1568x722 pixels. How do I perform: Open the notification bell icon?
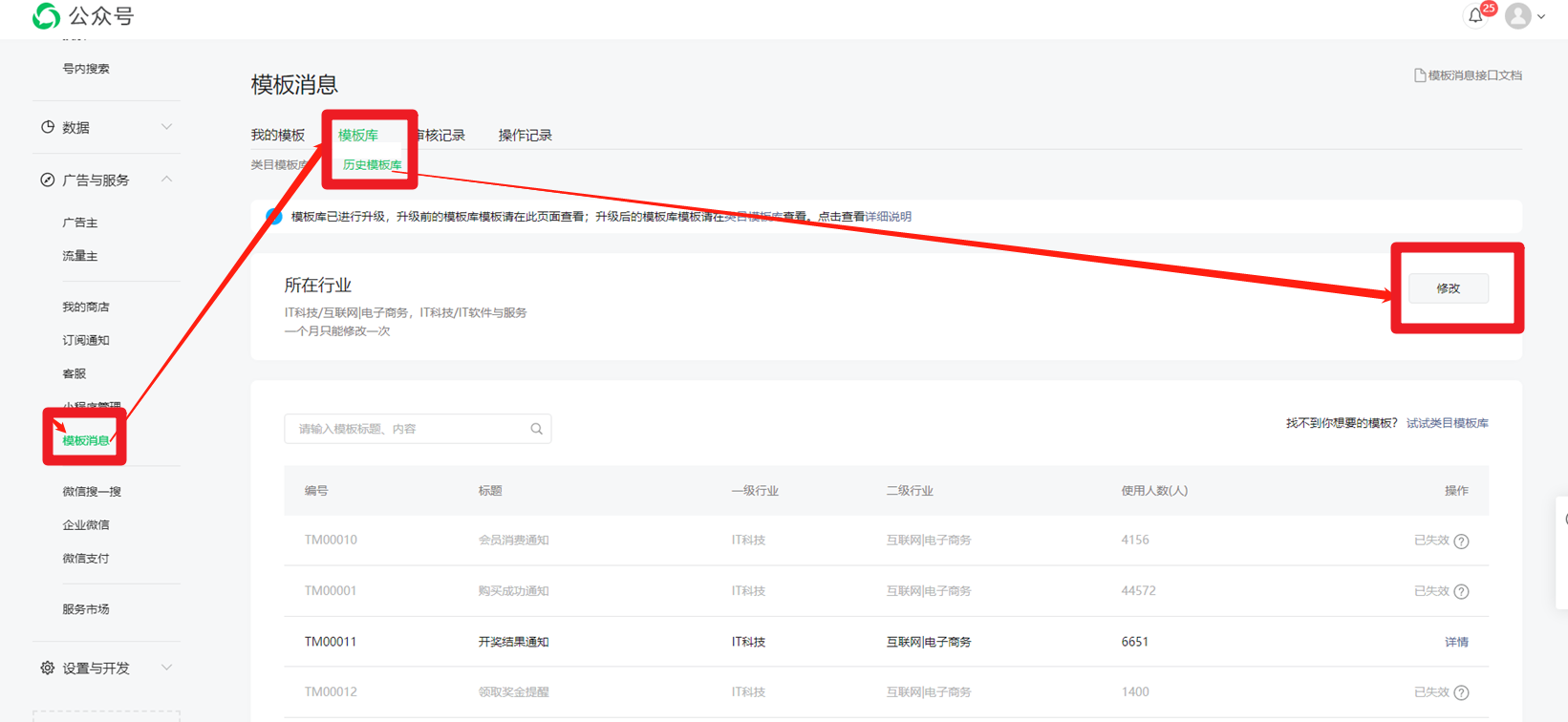pyautogui.click(x=1476, y=16)
